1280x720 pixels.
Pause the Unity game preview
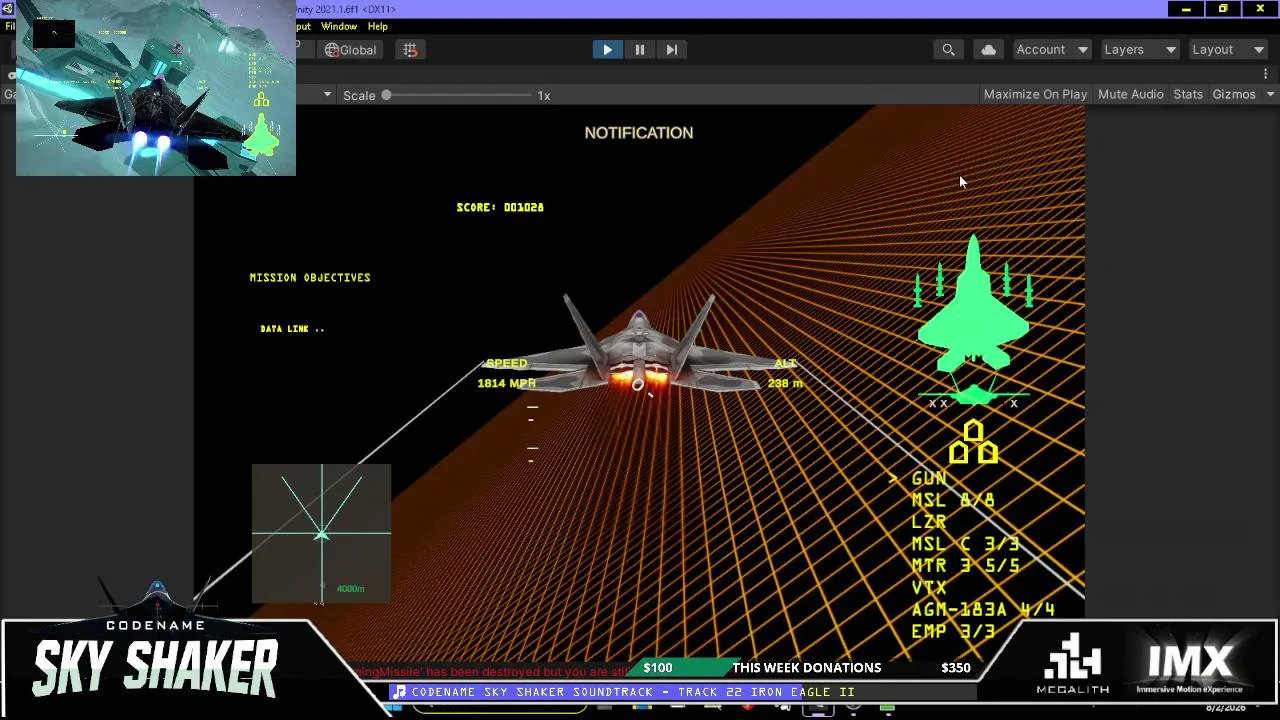point(639,50)
